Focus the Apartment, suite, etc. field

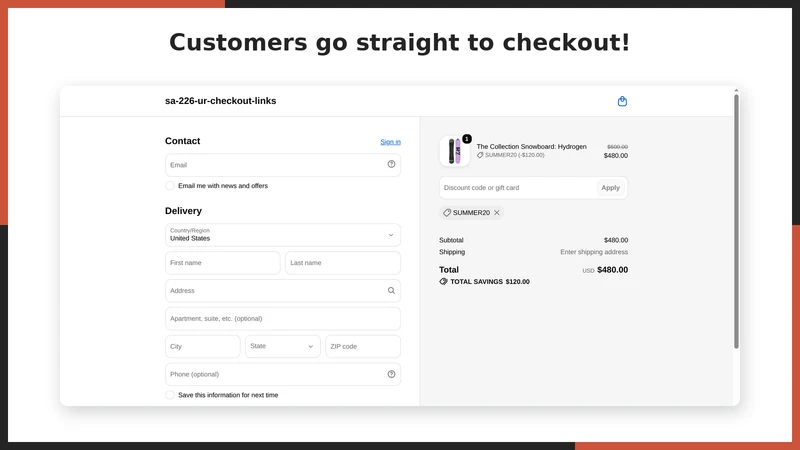pos(283,318)
